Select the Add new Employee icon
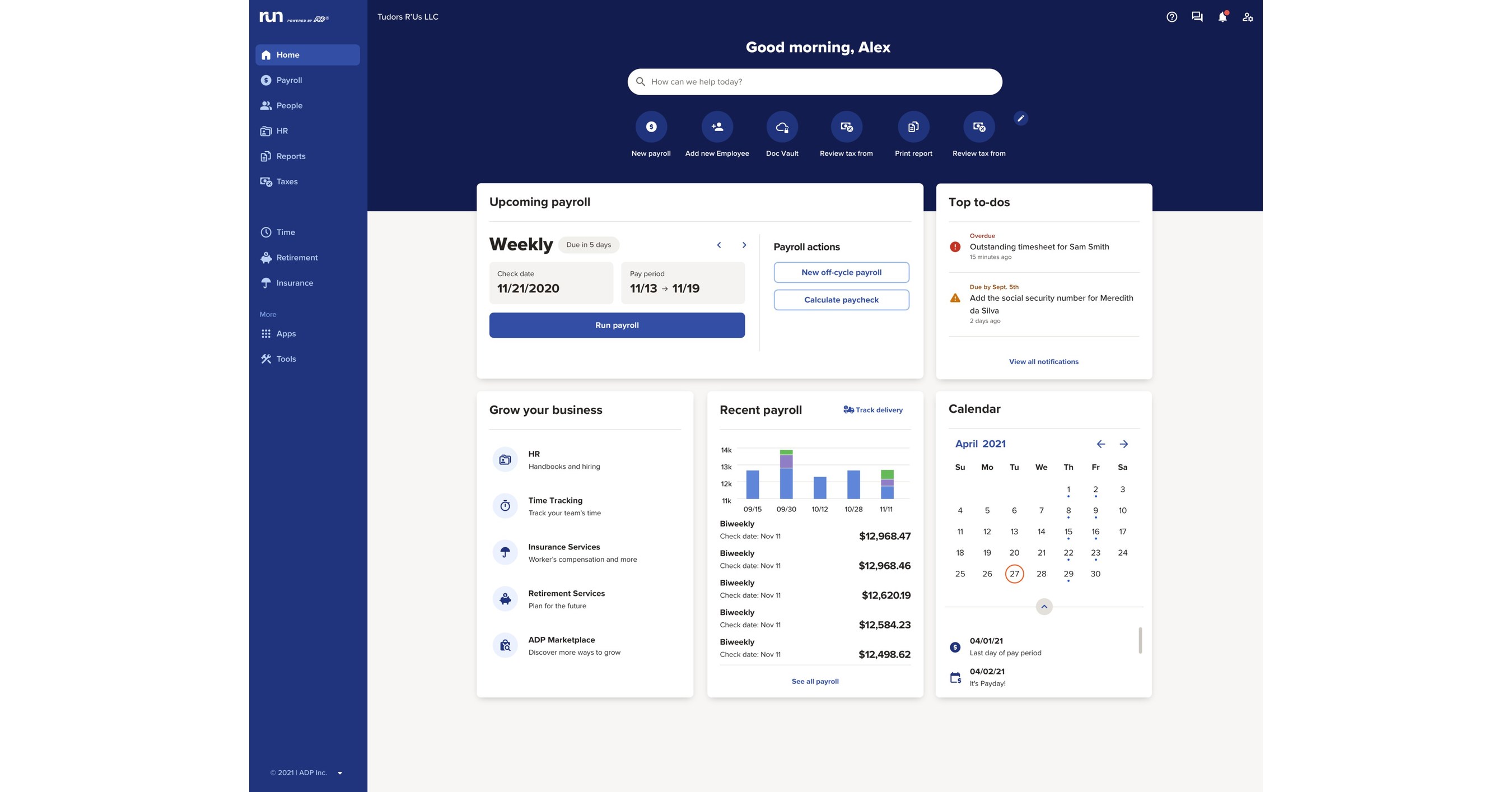Screen dimensions: 1512x792 [716, 127]
